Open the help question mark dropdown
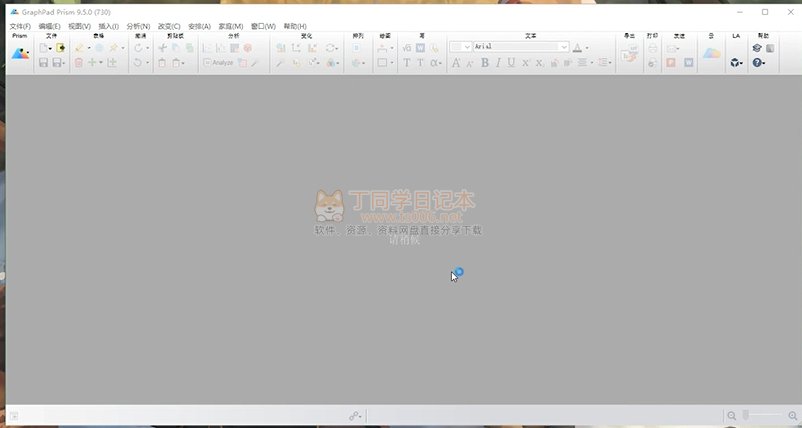Image resolution: width=802 pixels, height=428 pixels. pos(759,63)
